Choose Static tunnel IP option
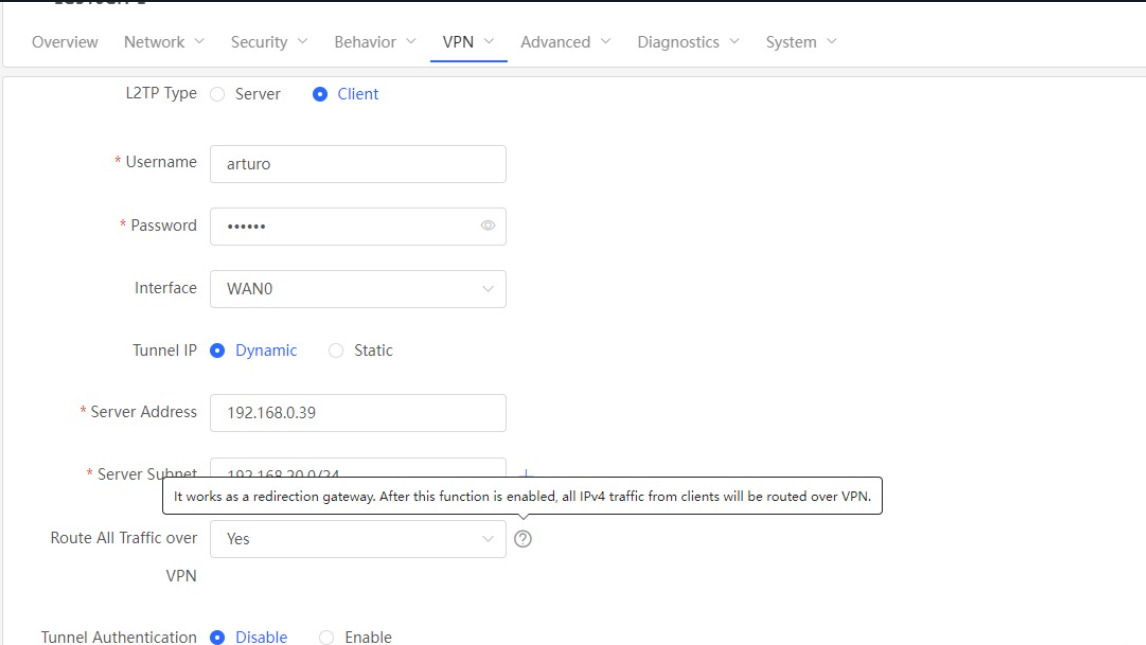 pyautogui.click(x=336, y=351)
